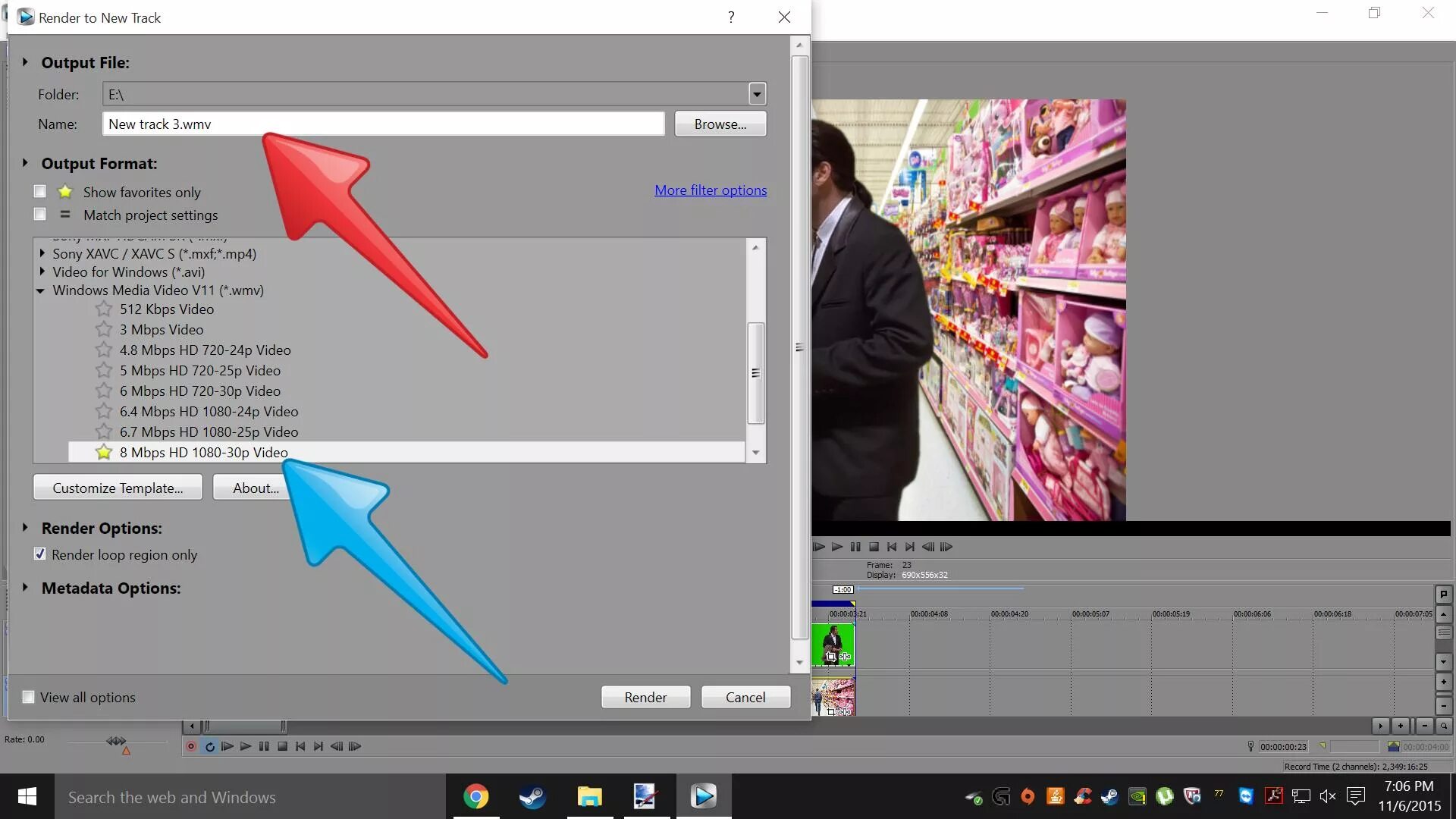
Task: Select 6 Mbps HD 720-30p Video template
Action: point(199,391)
